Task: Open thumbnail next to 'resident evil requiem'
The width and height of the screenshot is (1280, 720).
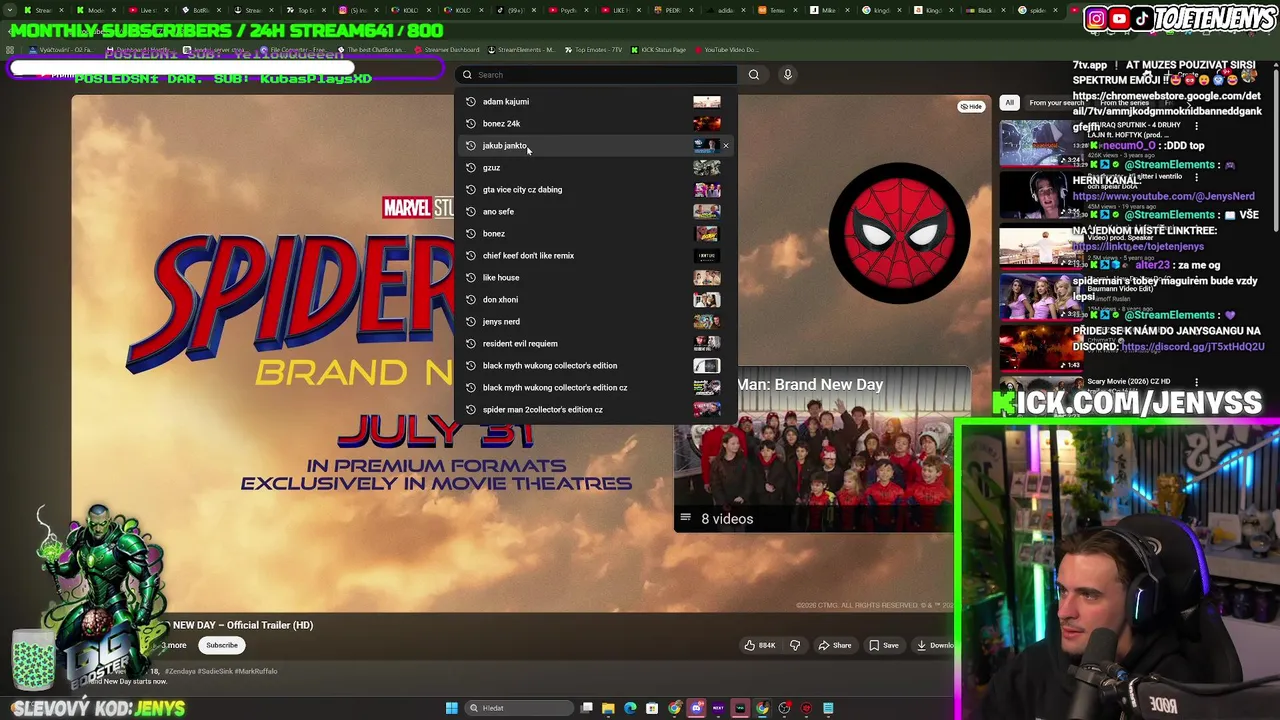Action: pos(707,344)
